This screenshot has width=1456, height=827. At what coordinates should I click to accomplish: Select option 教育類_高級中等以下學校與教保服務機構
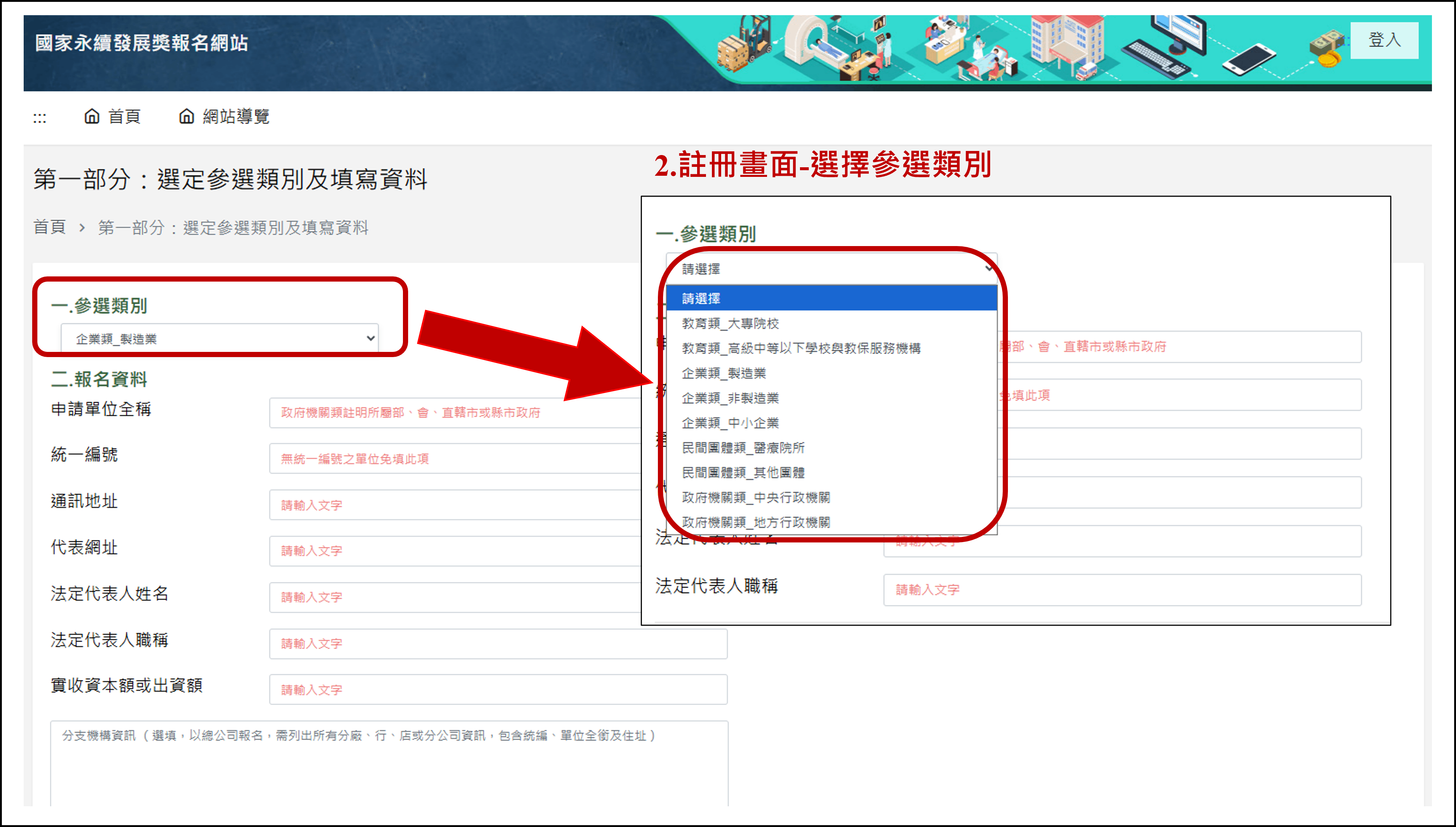(x=831, y=348)
